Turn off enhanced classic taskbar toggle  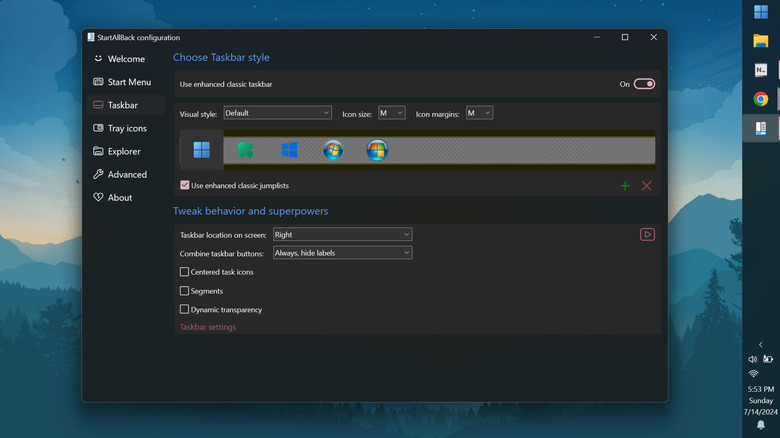pos(644,84)
